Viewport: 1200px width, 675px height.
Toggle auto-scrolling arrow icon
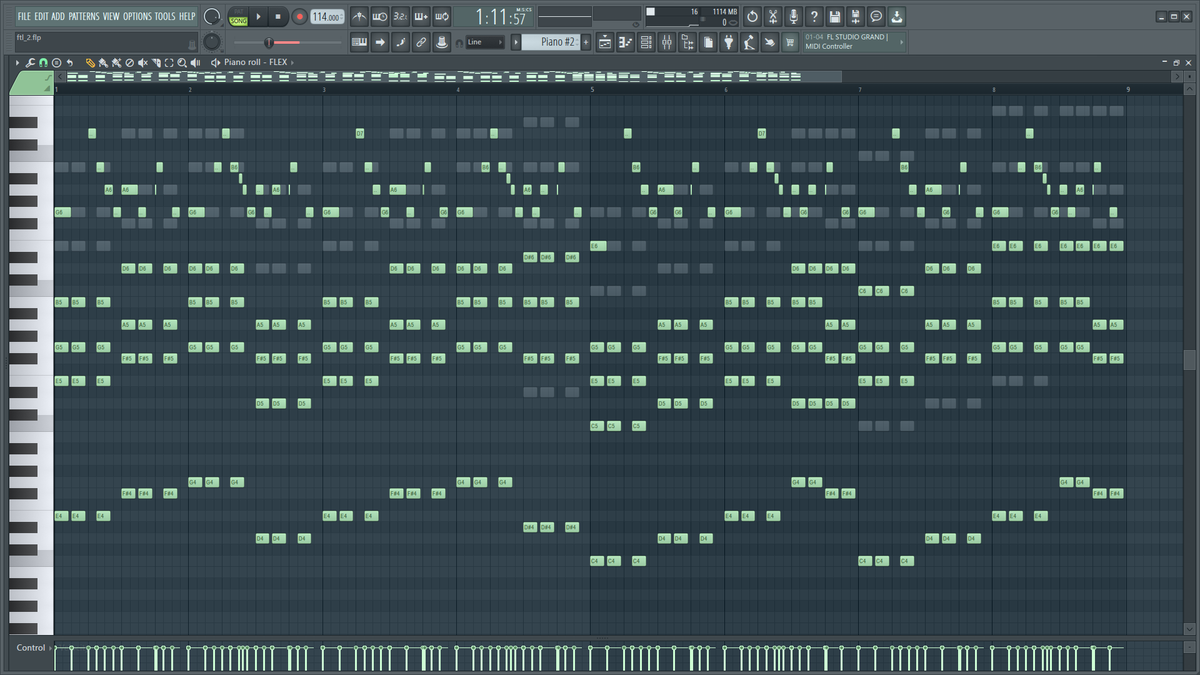pos(380,42)
